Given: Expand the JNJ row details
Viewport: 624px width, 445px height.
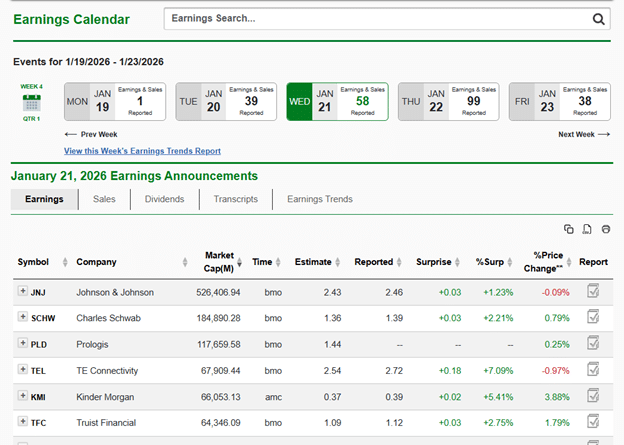Looking at the screenshot, I should tap(23, 291).
